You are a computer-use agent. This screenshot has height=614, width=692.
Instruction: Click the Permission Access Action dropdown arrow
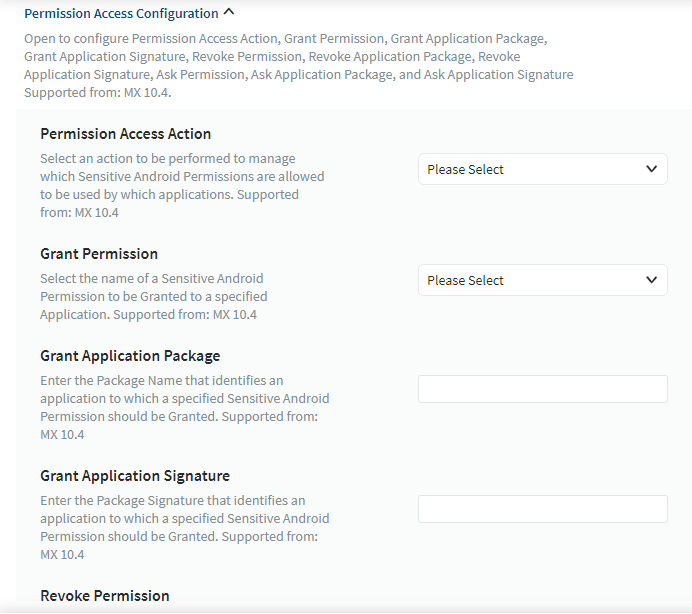(x=651, y=169)
